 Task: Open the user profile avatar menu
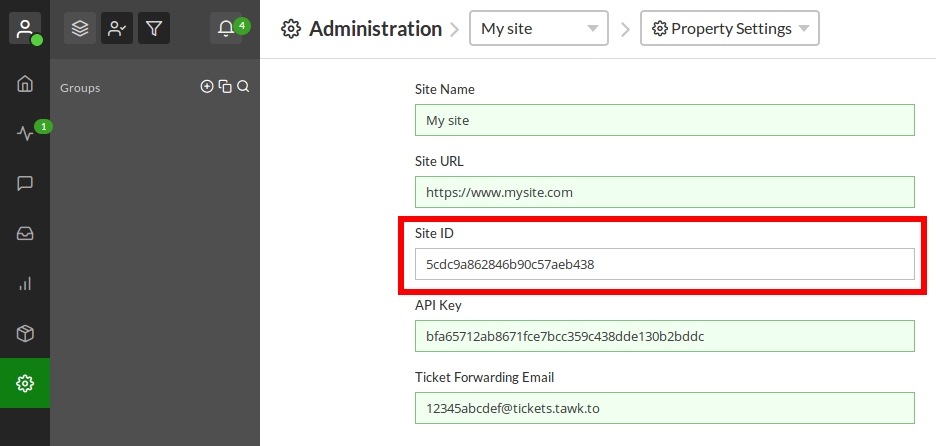click(x=25, y=28)
